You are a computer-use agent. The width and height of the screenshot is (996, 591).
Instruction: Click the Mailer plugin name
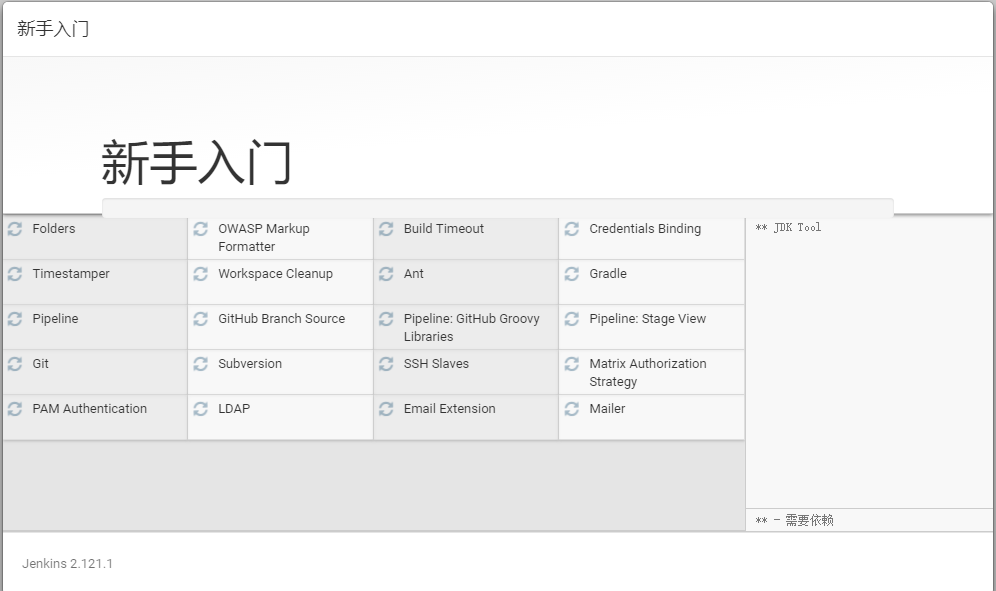coord(607,409)
